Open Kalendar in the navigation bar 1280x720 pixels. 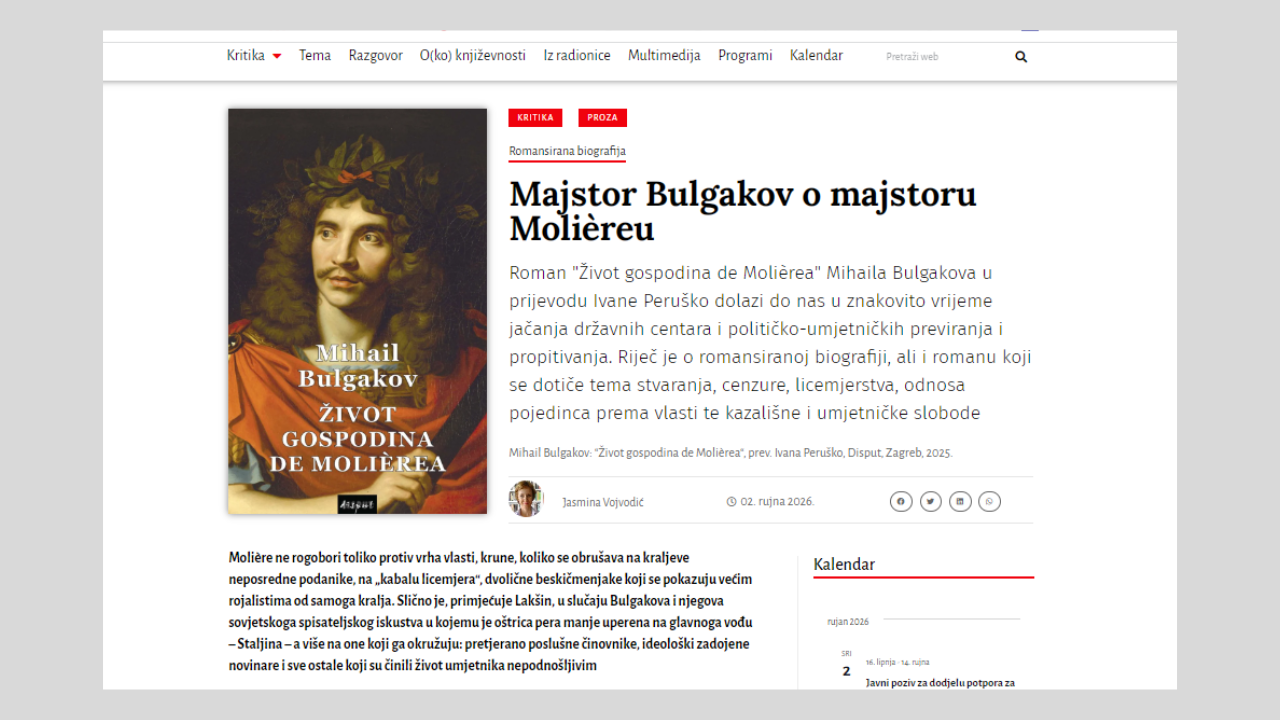pyautogui.click(x=816, y=56)
